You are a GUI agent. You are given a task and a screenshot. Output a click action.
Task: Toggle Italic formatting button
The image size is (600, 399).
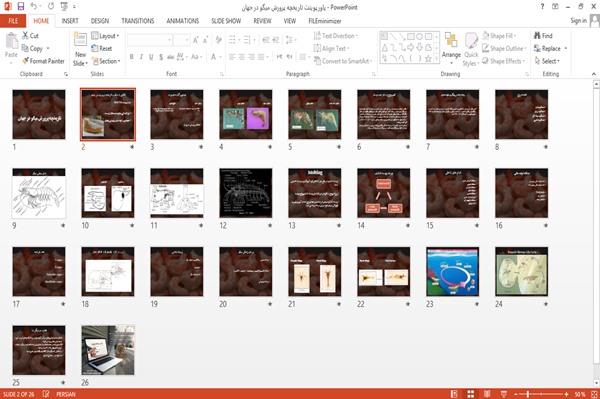tap(141, 57)
